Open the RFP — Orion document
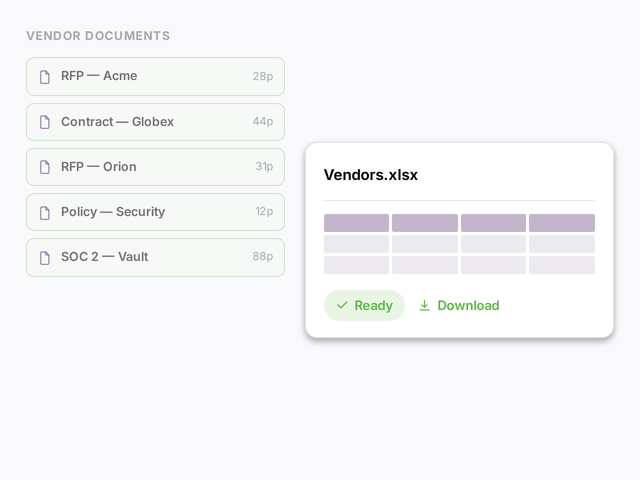The image size is (640, 480). click(x=156, y=167)
